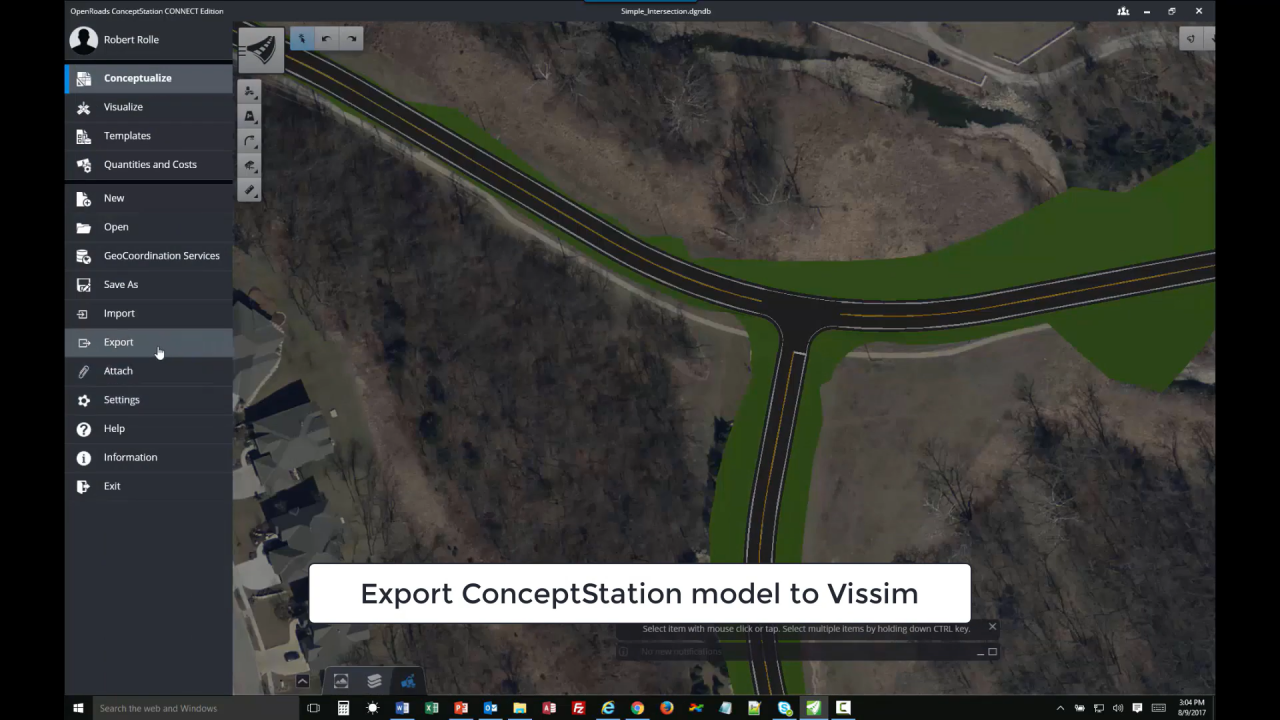Open Camtasia from the taskbar
The width and height of the screenshot is (1280, 720).
pyautogui.click(x=843, y=708)
